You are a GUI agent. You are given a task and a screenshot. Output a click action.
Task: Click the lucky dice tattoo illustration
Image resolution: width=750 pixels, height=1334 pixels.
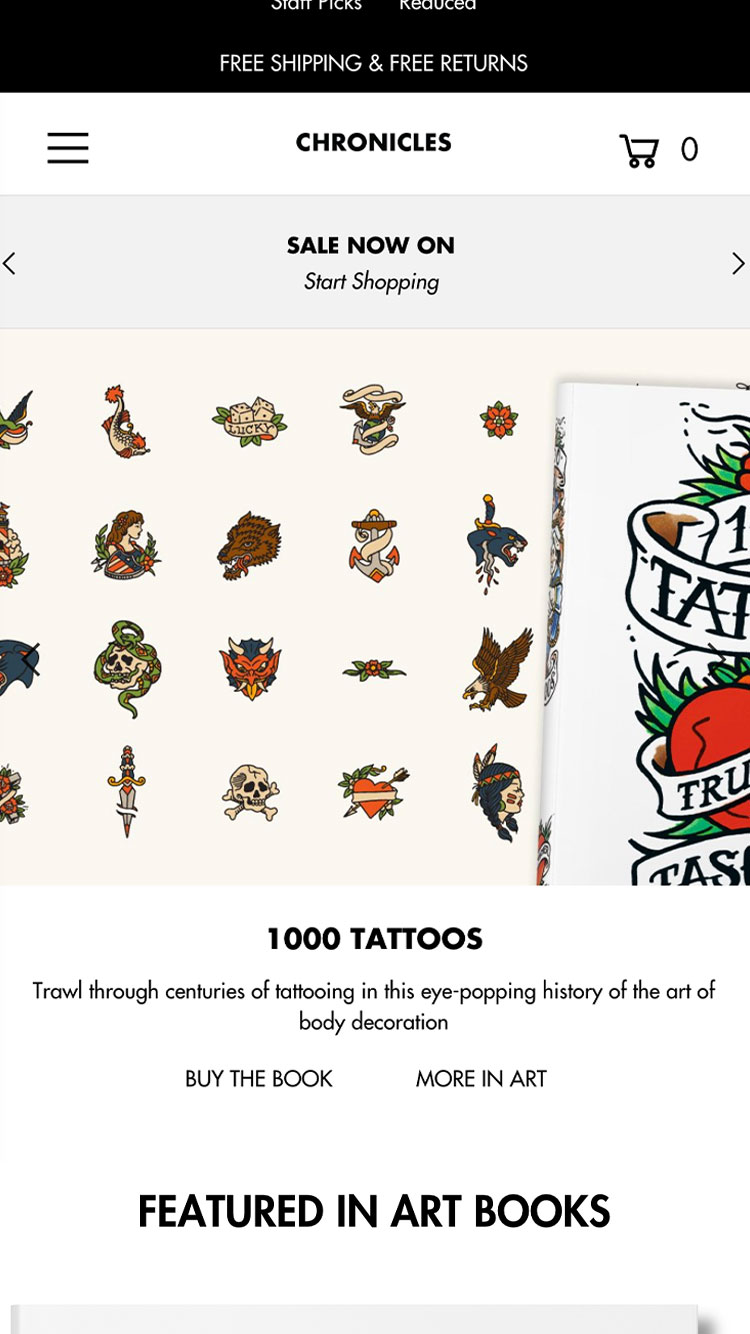pos(250,419)
